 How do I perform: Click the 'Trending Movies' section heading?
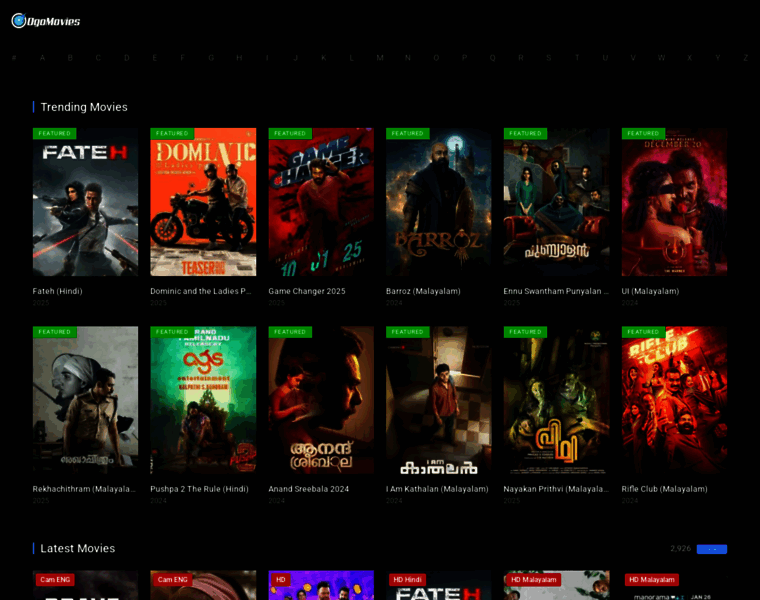tap(84, 107)
